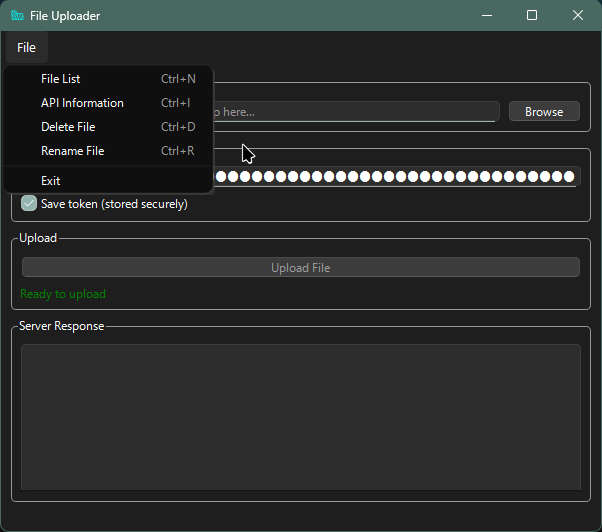This screenshot has height=532, width=602.
Task: Close the File Uploader window
Action: [578, 16]
